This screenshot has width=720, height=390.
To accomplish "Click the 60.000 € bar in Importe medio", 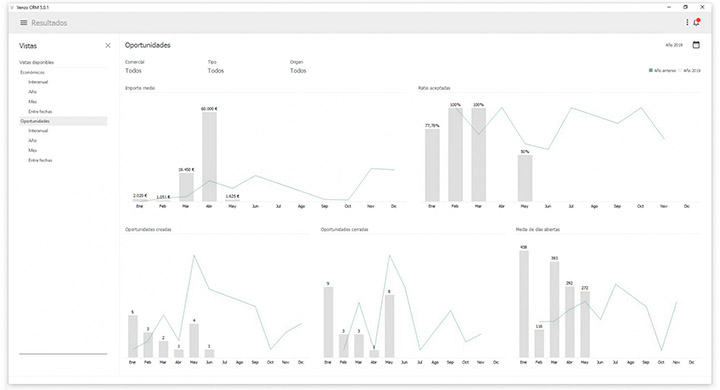I will (209, 156).
